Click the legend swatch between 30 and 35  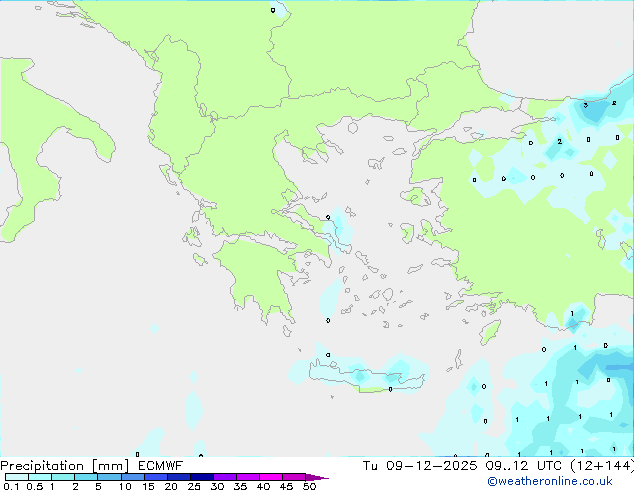click(224, 477)
